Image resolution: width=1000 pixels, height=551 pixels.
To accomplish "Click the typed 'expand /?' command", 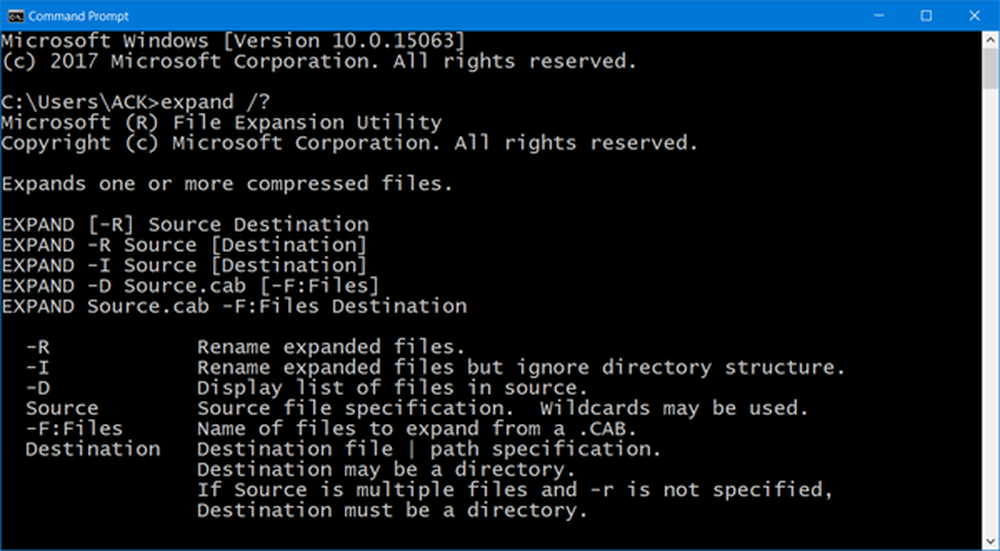I will [216, 102].
